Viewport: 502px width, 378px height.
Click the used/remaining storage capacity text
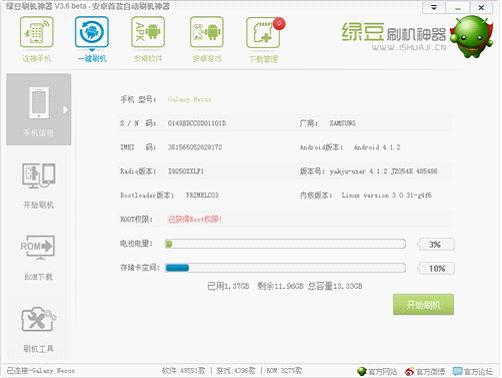[x=285, y=286]
